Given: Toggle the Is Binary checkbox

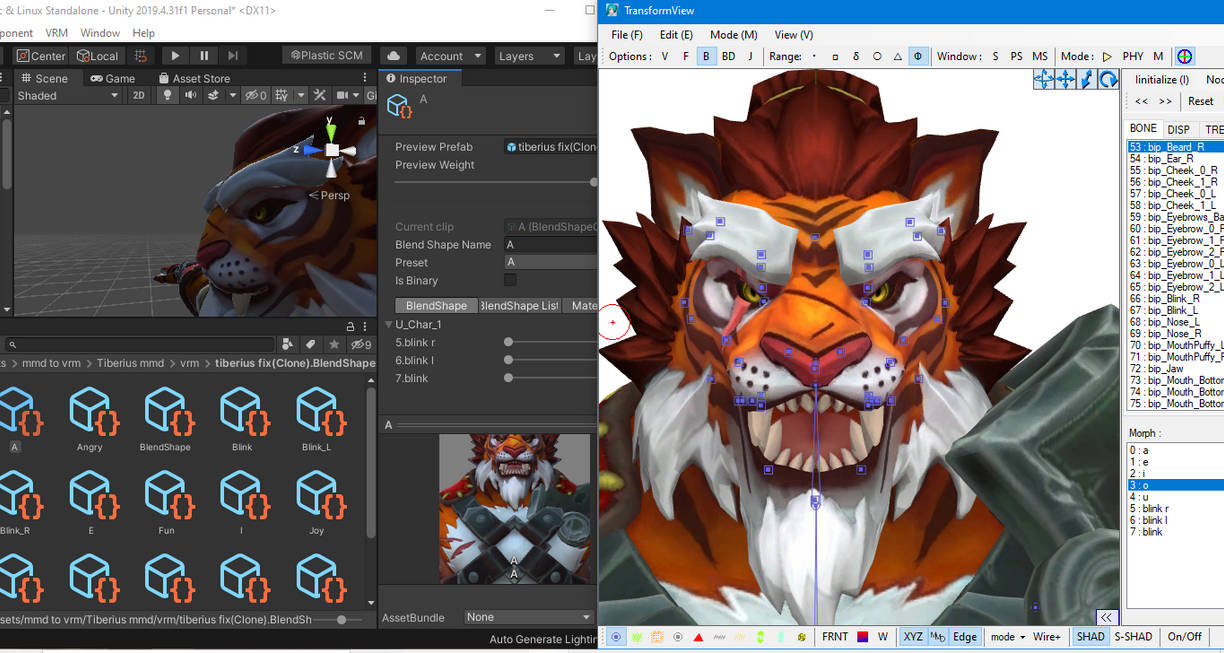Looking at the screenshot, I should [x=510, y=280].
